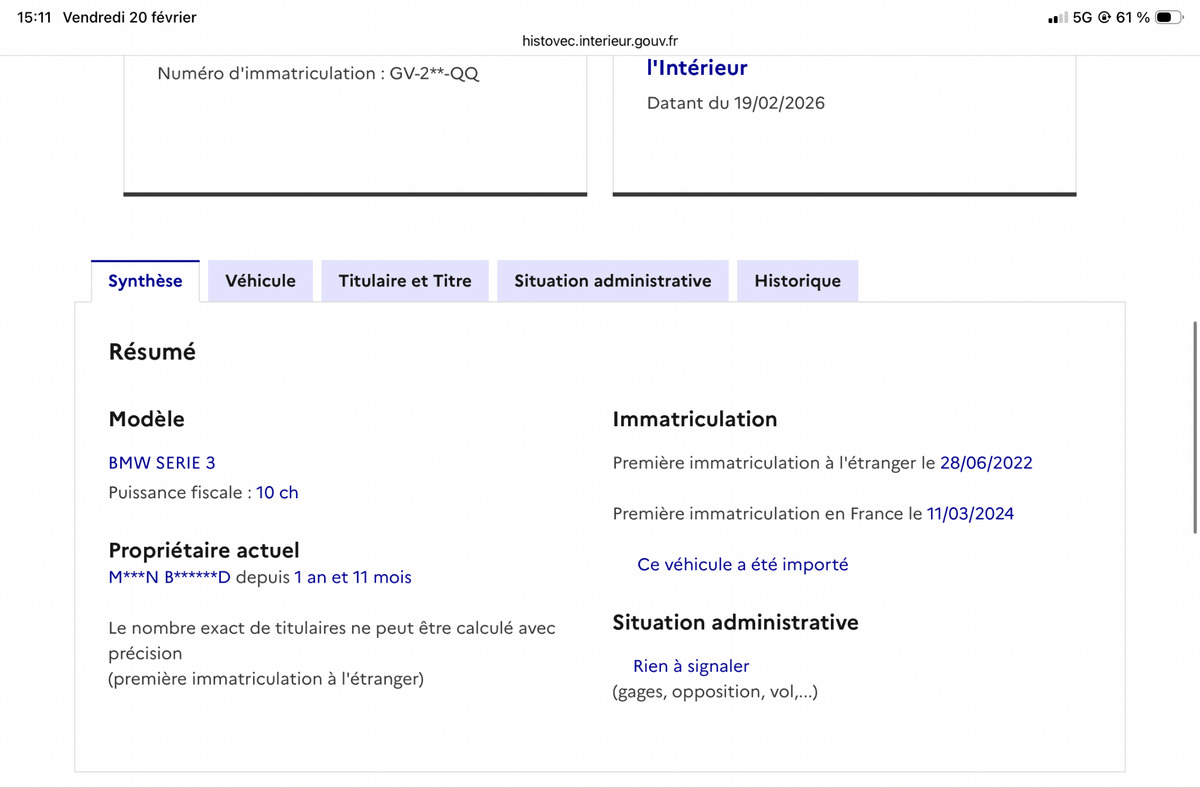Viewport: 1200px width, 788px height.
Task: Click the "Rien à signaler" status text
Action: coord(691,666)
